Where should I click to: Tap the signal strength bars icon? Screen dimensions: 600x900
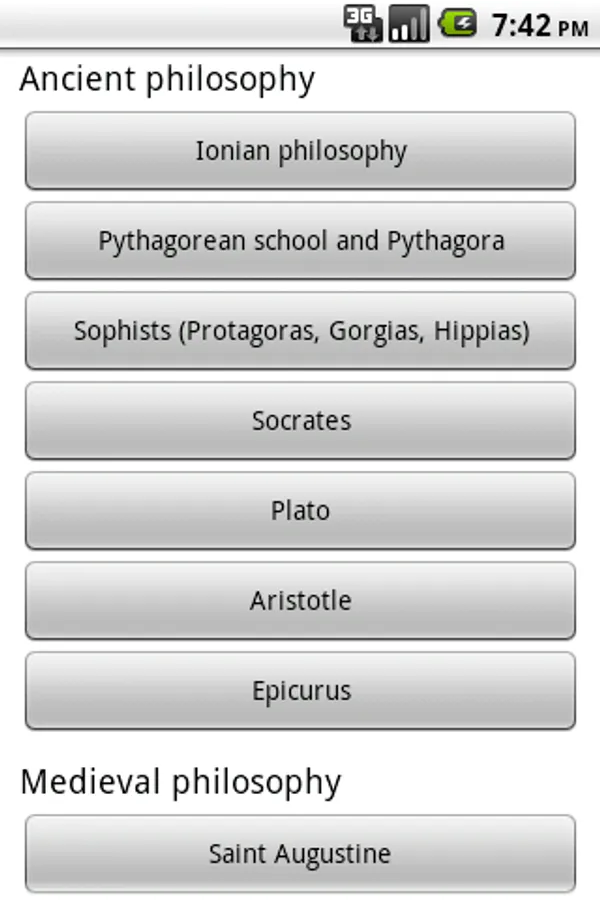408,23
